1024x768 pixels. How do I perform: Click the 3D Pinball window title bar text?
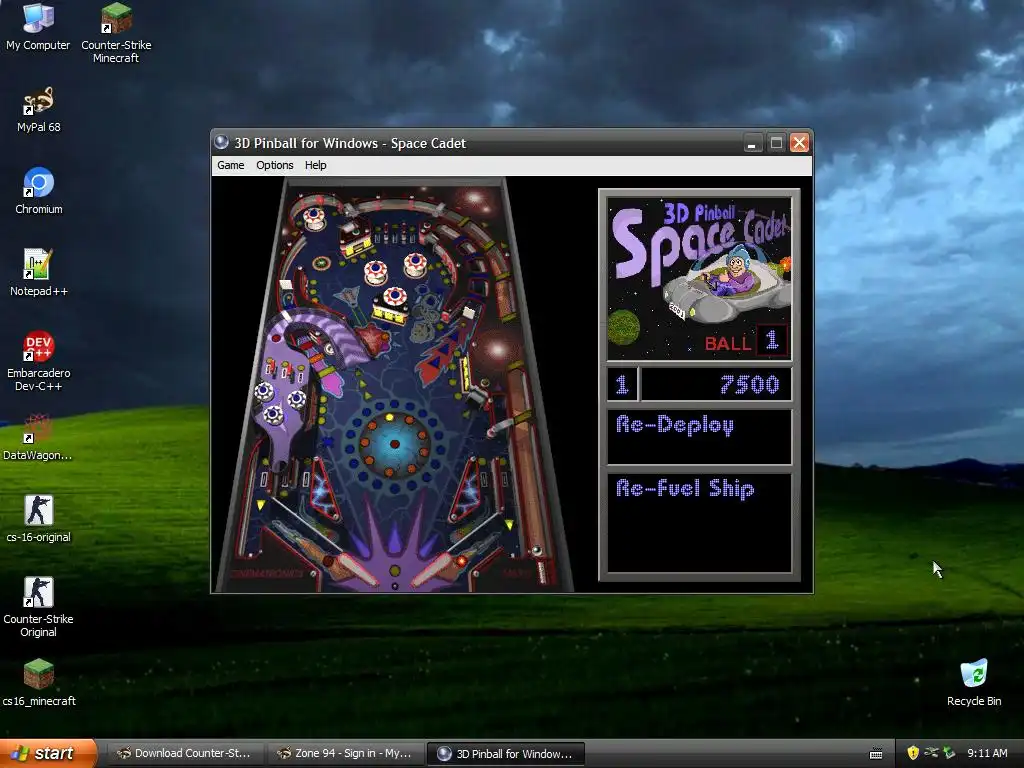(350, 143)
